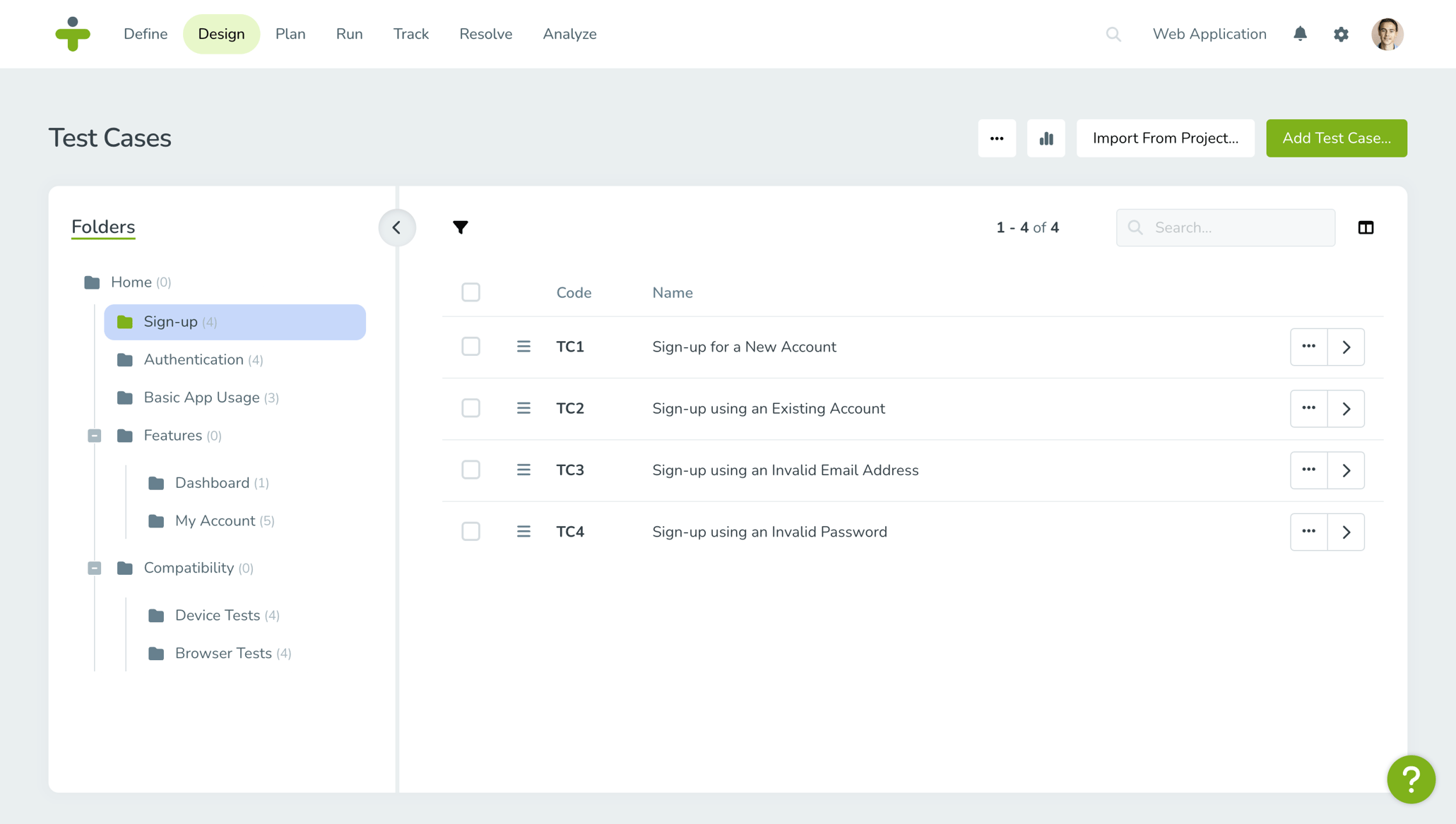1456x824 pixels.
Task: Click the filter funnel icon
Action: [460, 227]
